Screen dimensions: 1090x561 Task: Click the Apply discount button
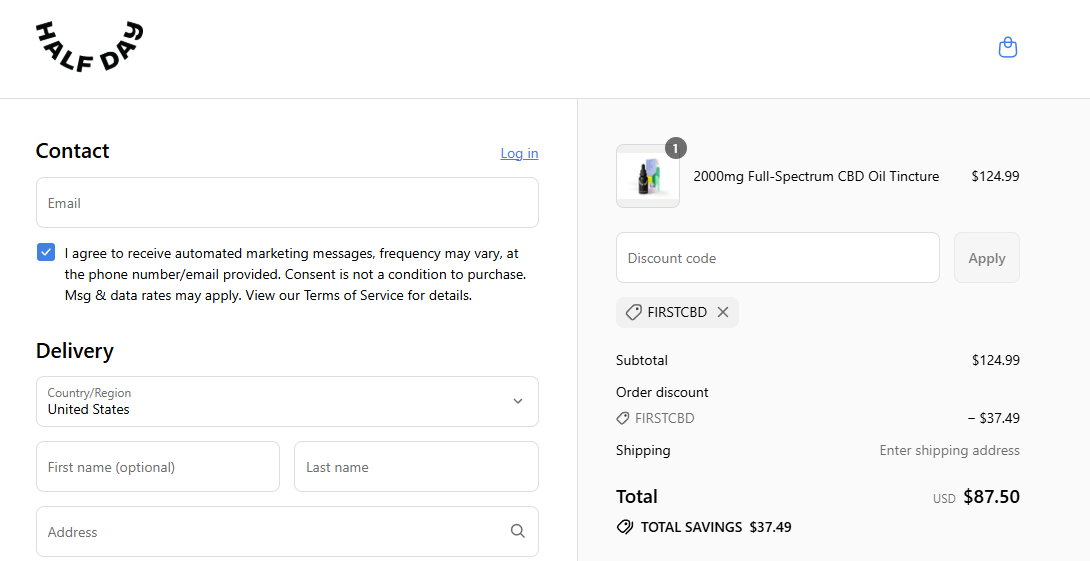coord(986,258)
